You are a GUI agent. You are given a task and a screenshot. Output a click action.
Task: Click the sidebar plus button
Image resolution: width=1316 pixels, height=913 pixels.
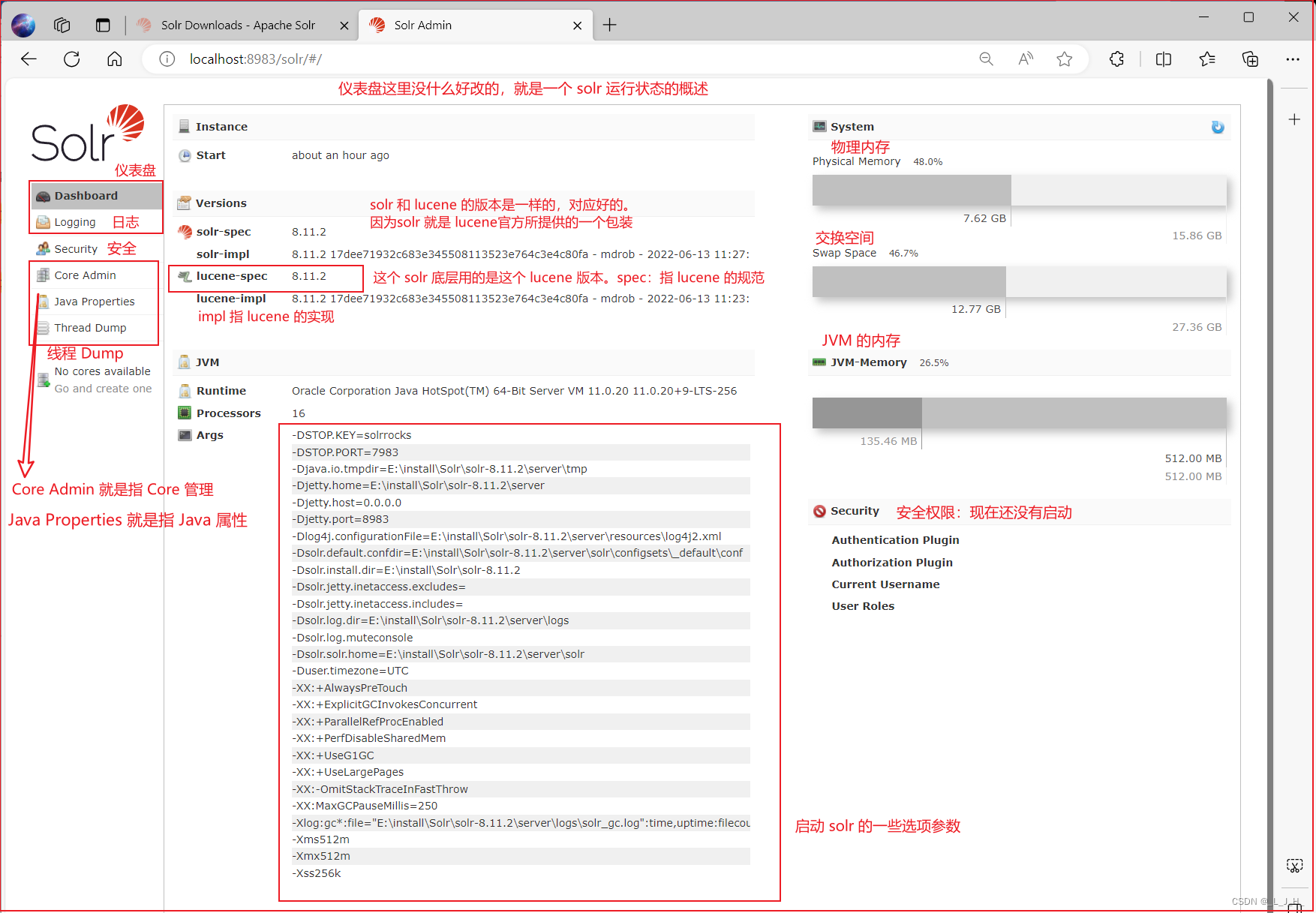[1294, 119]
